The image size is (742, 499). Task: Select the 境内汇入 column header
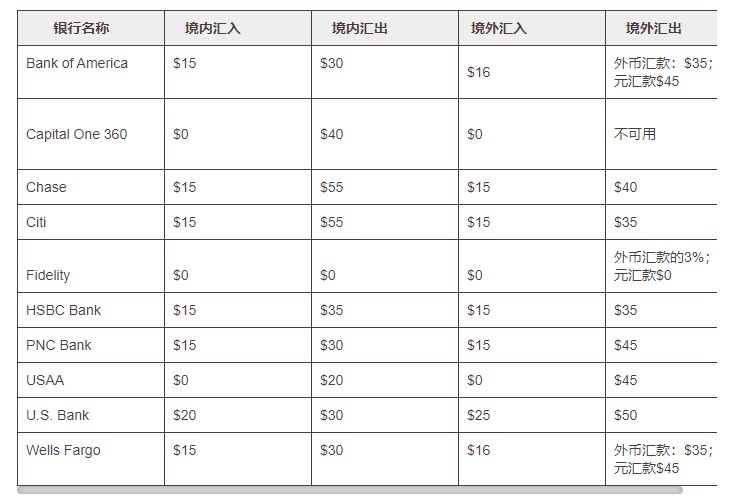point(238,28)
